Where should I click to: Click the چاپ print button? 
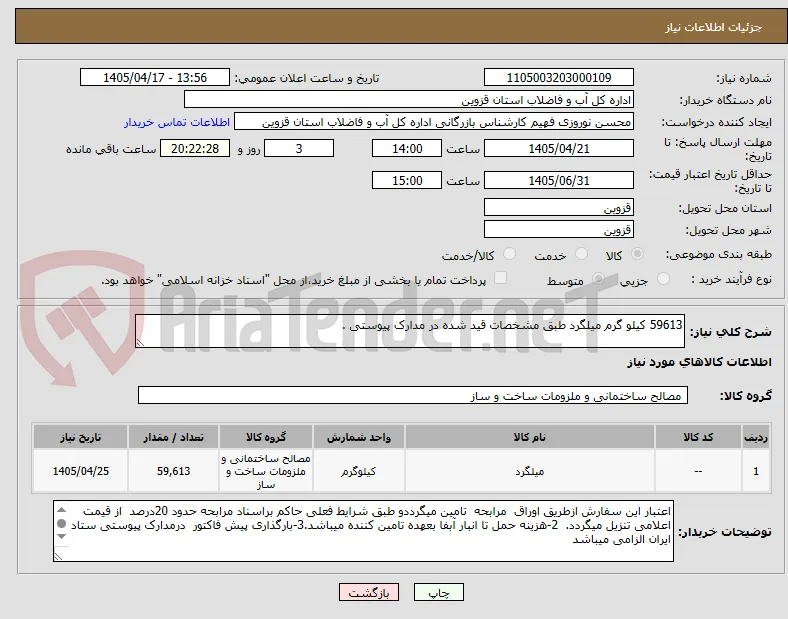439,593
